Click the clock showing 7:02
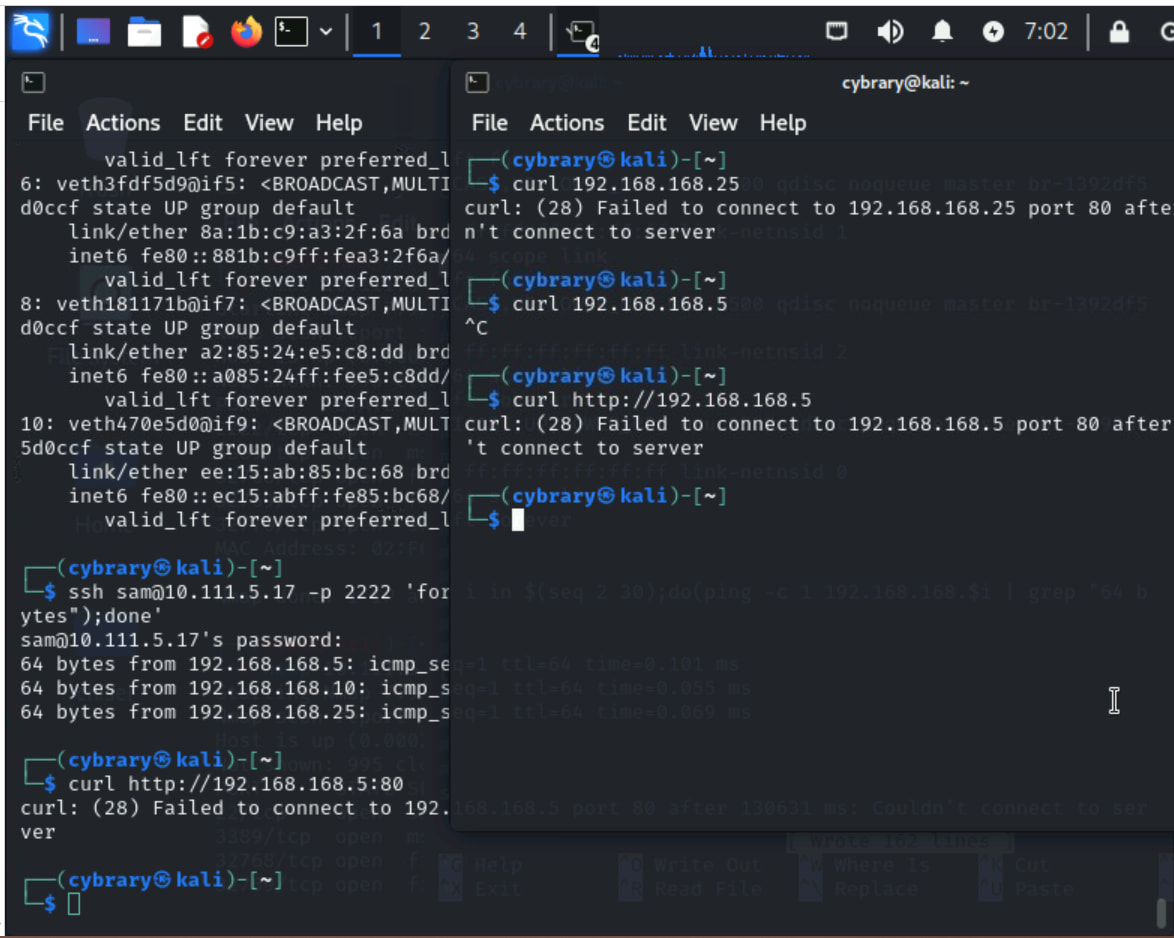This screenshot has height=938, width=1174. (x=1046, y=32)
